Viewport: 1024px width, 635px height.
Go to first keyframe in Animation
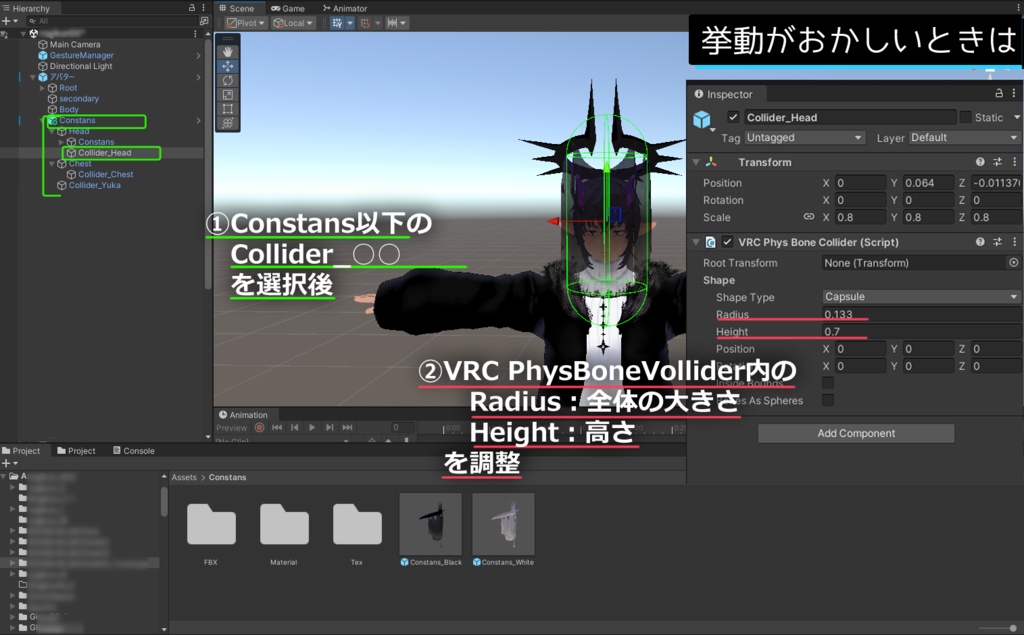pos(277,427)
